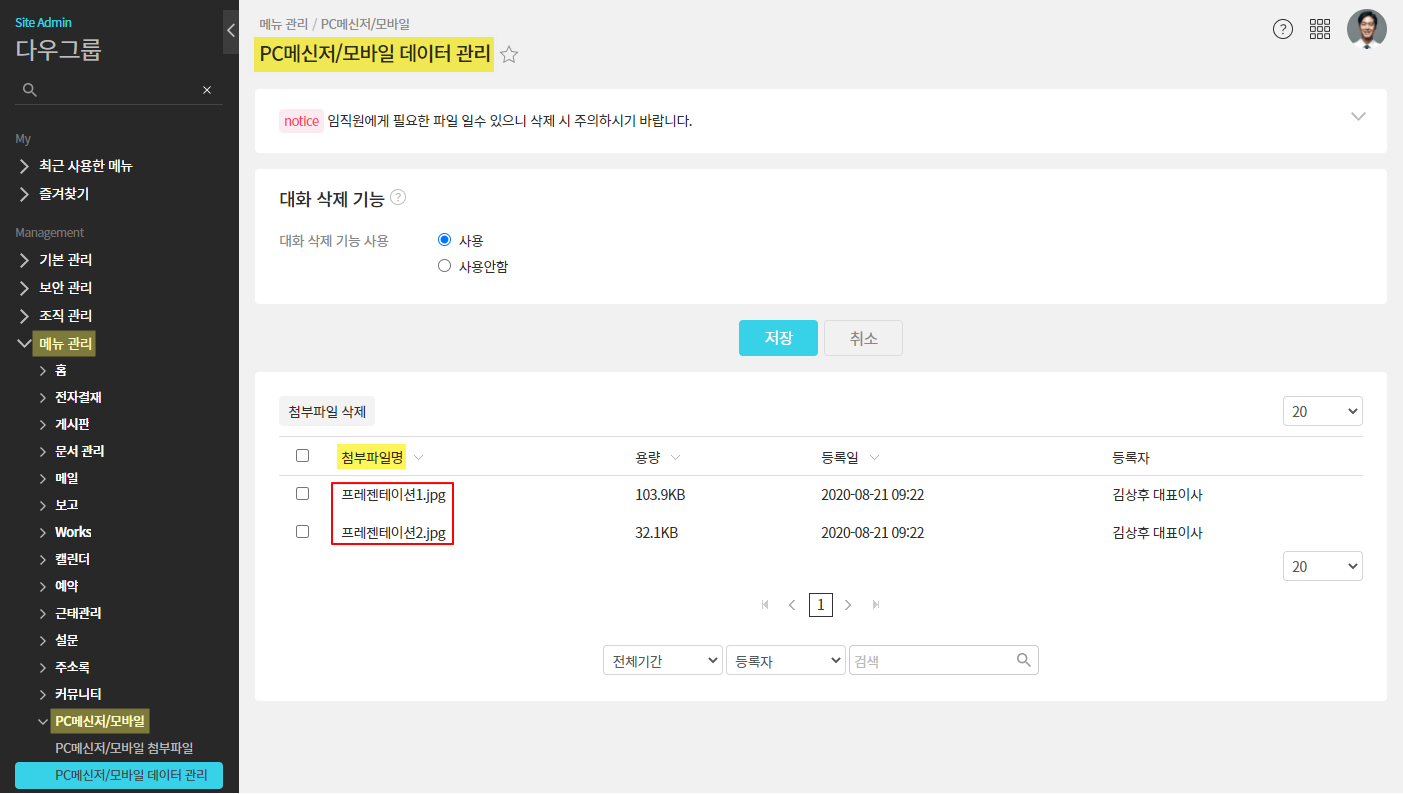Open the apps grid icon
Image resolution: width=1403 pixels, height=794 pixels.
[1320, 29]
